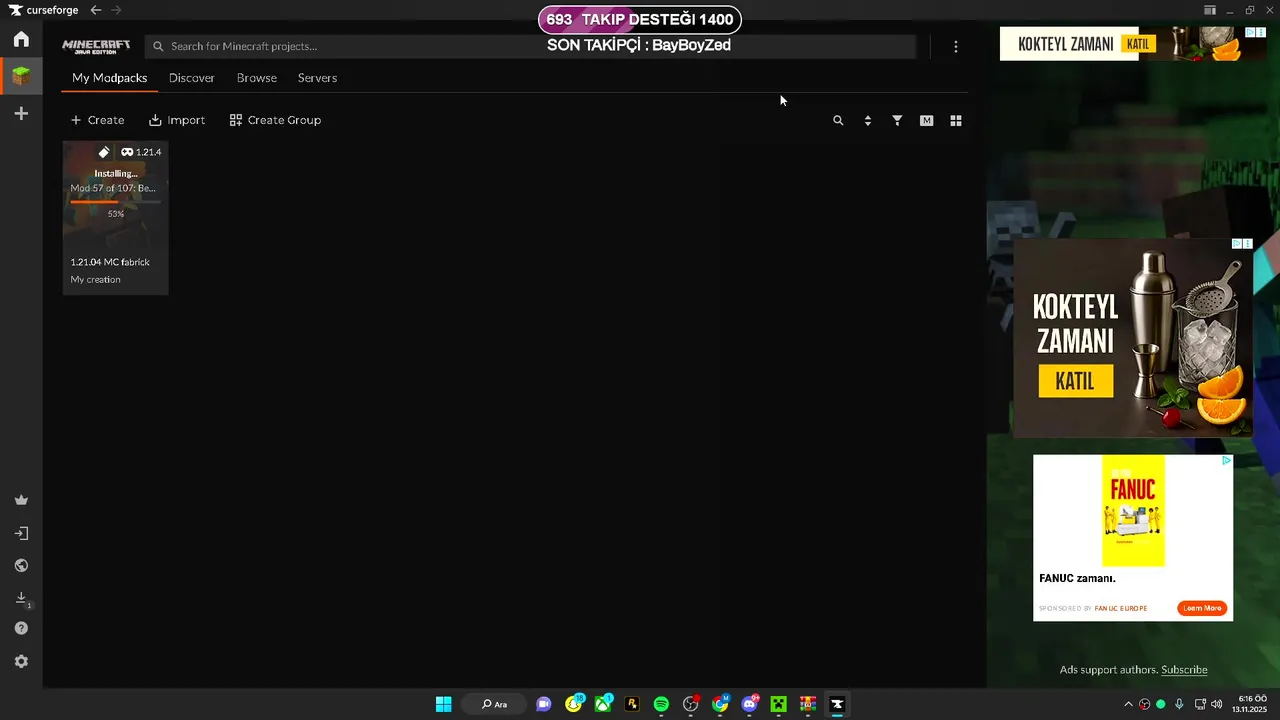Screen dimensions: 1280x720
Task: Click the microphone icon in system tray
Action: point(1179,704)
